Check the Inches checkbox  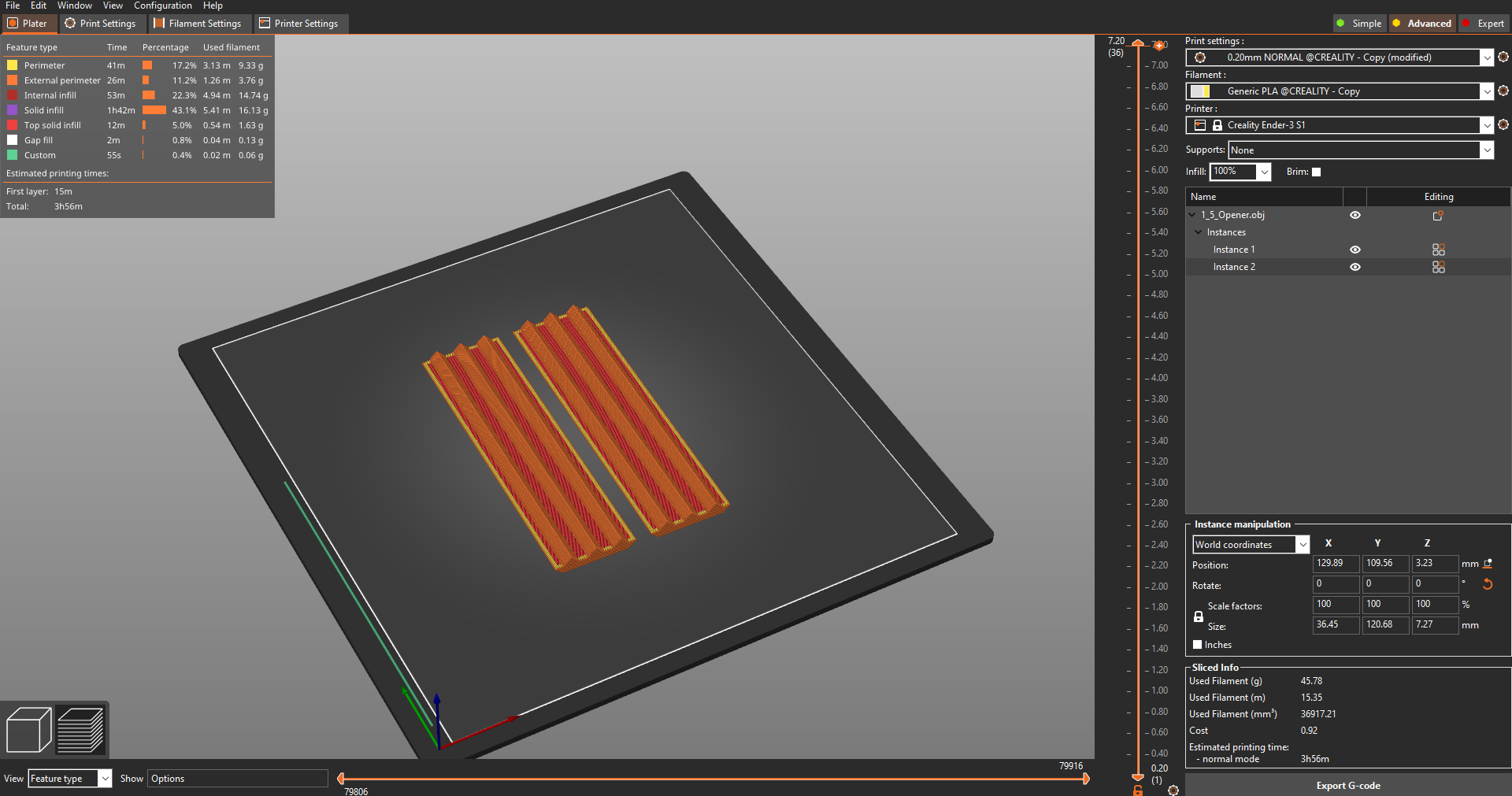click(x=1197, y=645)
